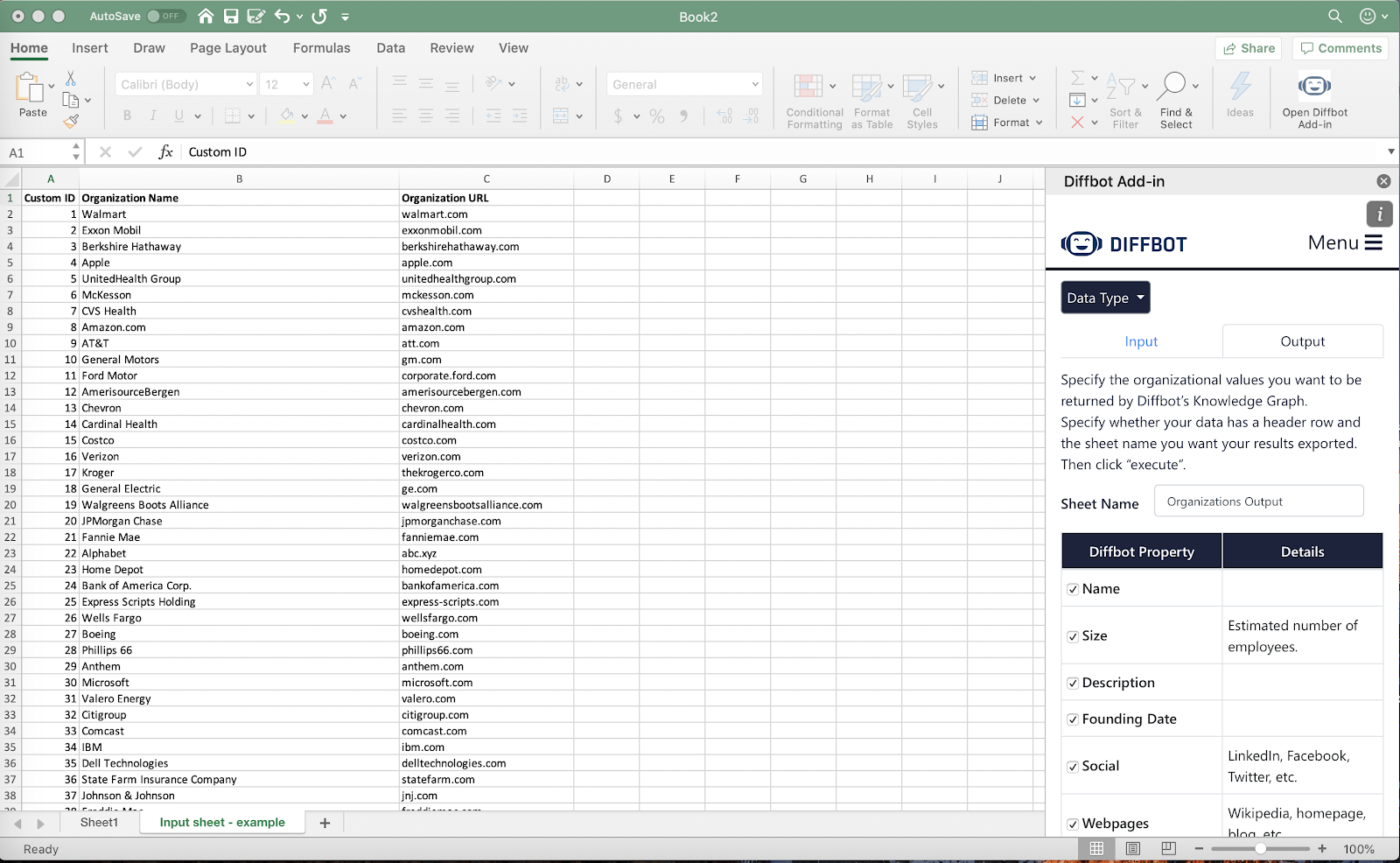1400x863 pixels.
Task: Expand the Delete cells dropdown arrow
Action: (x=1035, y=101)
